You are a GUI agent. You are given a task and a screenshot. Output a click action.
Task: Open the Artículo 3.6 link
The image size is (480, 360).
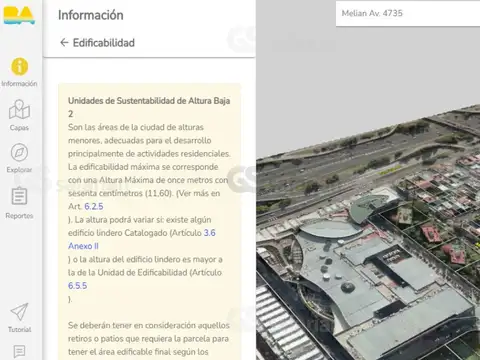(x=209, y=233)
